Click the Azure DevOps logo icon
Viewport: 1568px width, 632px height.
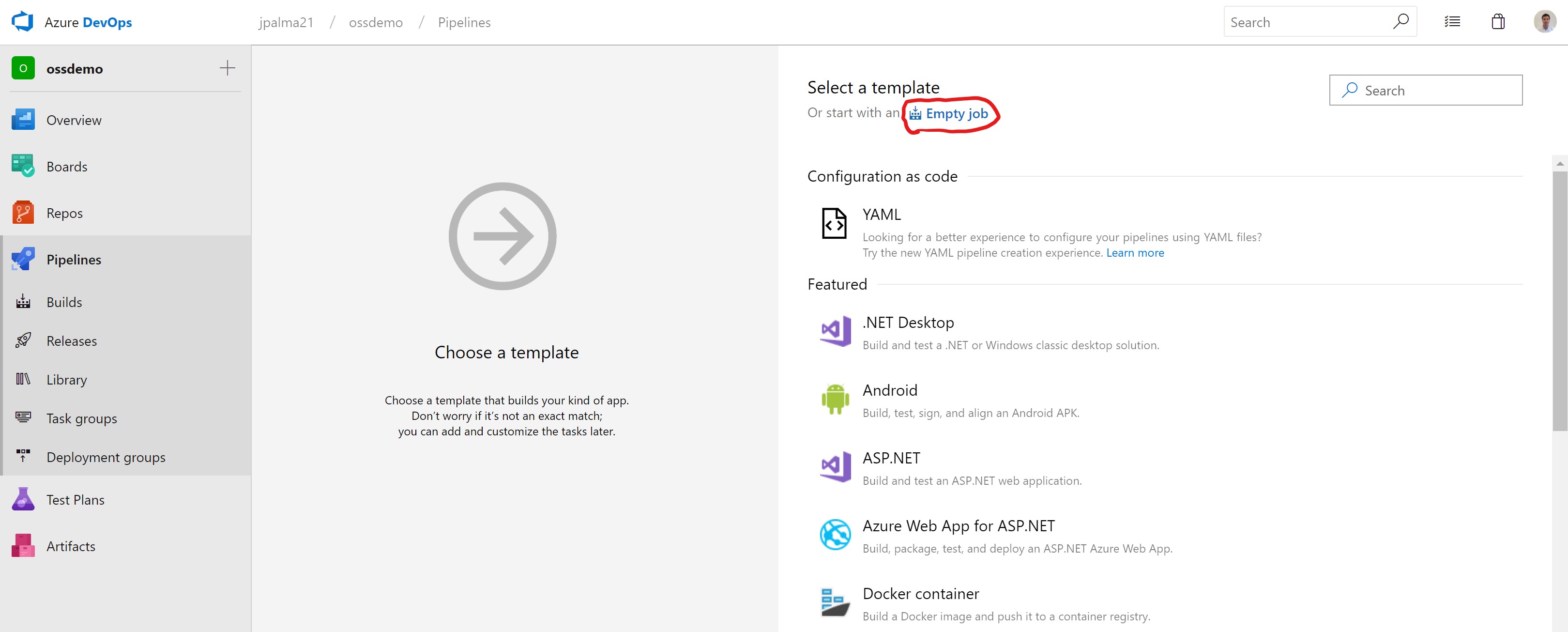(23, 22)
